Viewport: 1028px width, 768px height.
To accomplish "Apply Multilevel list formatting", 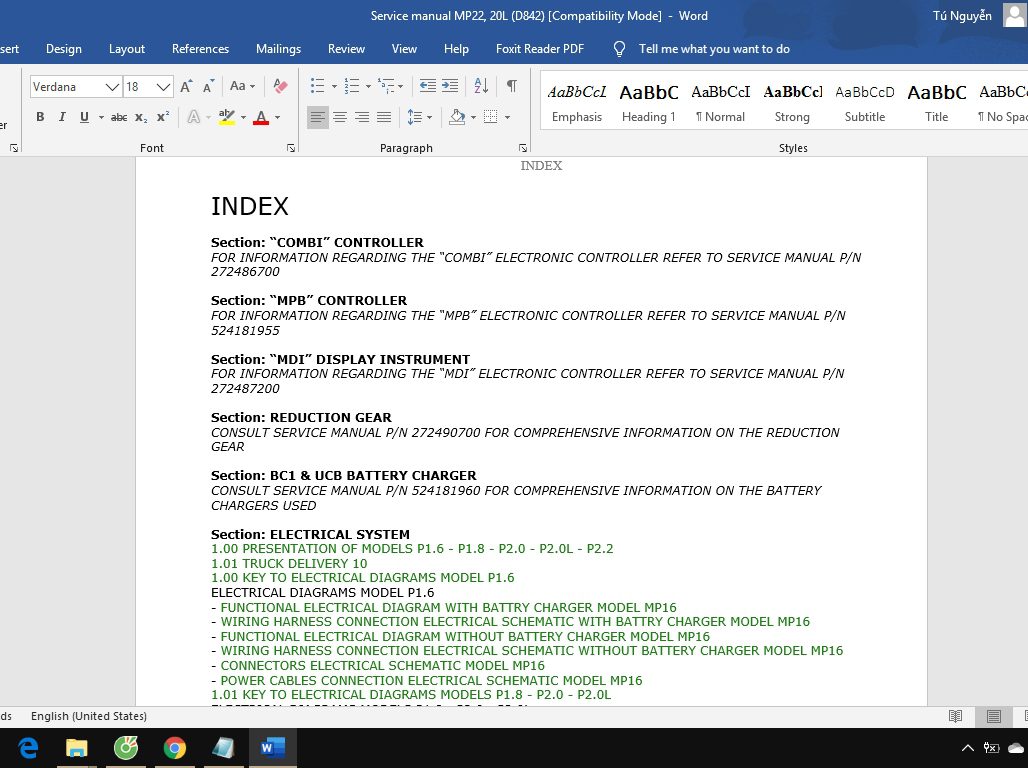I will pos(386,86).
